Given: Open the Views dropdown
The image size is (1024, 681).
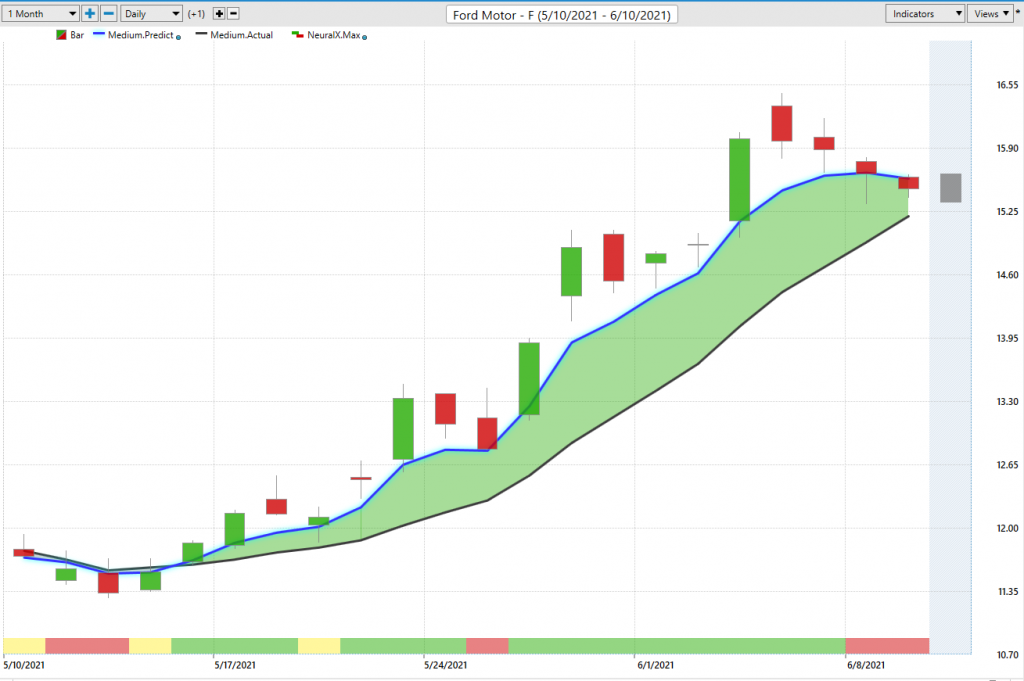Looking at the screenshot, I should point(990,14).
